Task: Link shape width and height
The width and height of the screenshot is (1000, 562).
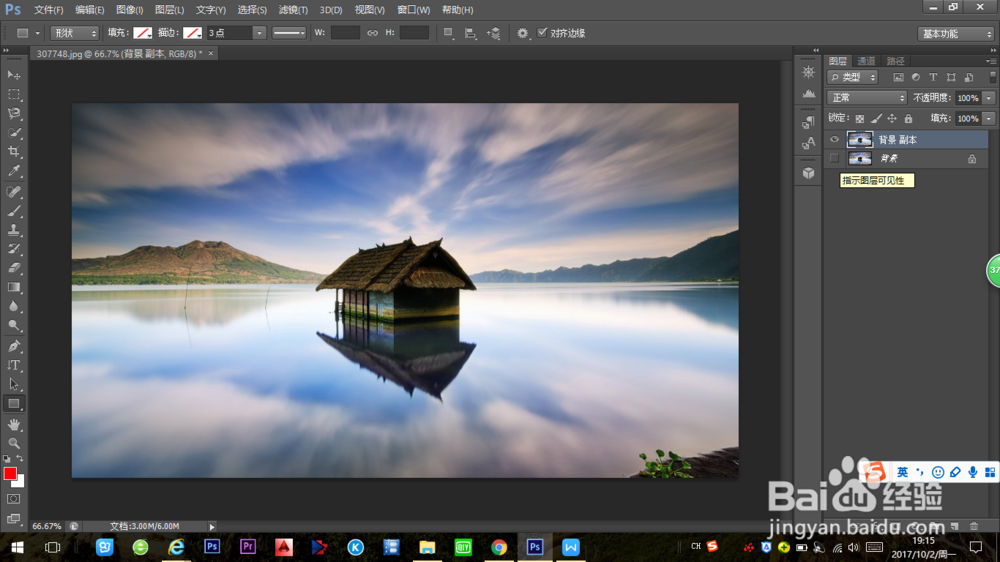Action: click(372, 33)
